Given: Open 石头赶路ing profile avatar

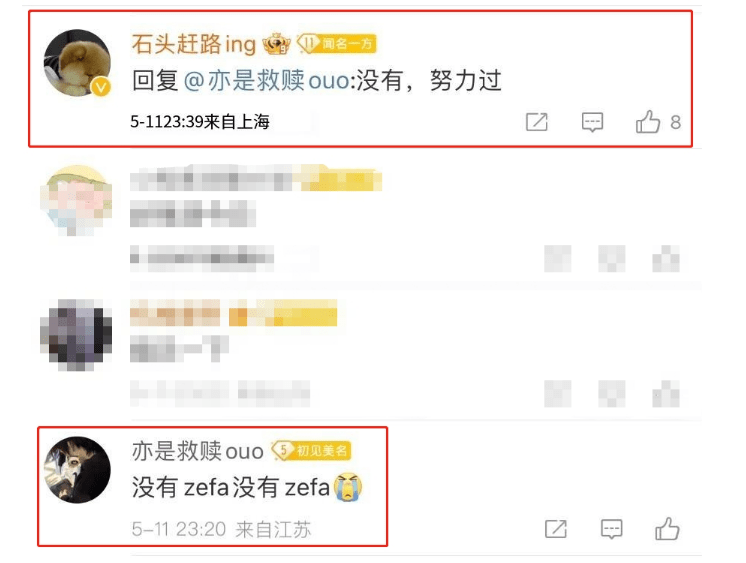Looking at the screenshot, I should pyautogui.click(x=77, y=63).
